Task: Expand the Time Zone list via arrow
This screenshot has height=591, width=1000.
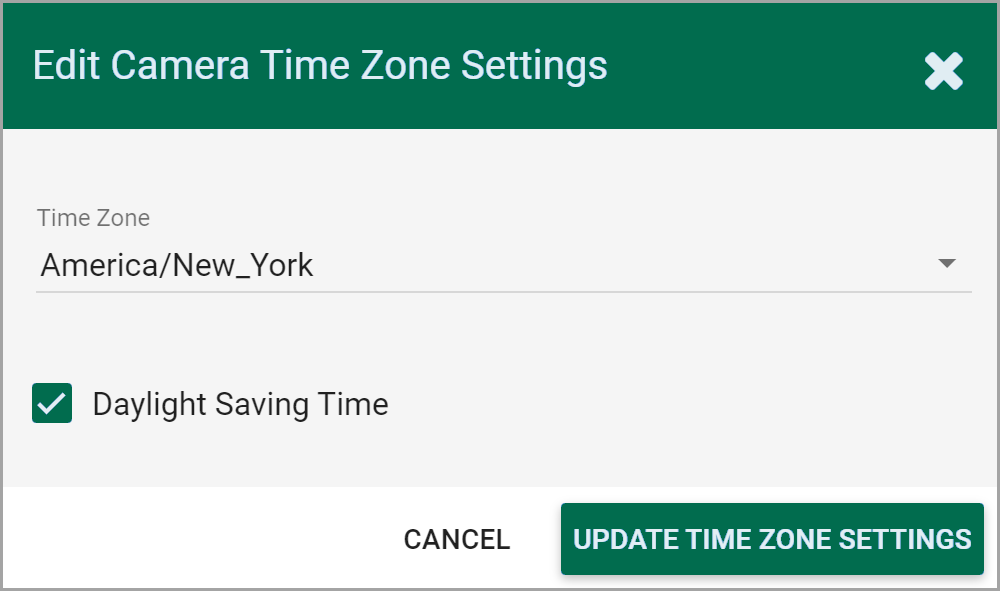Action: point(947,264)
